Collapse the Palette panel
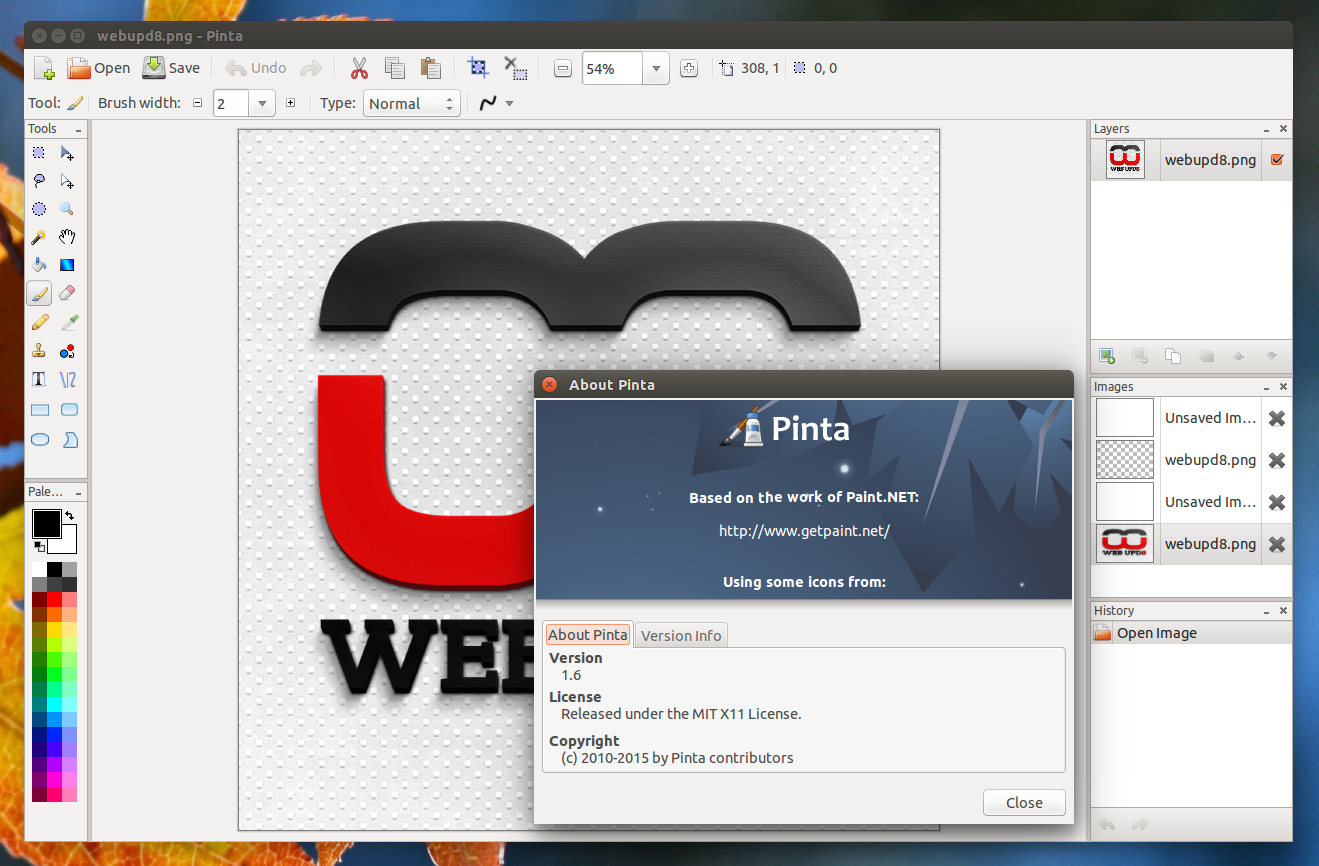1319x866 pixels. (79, 492)
